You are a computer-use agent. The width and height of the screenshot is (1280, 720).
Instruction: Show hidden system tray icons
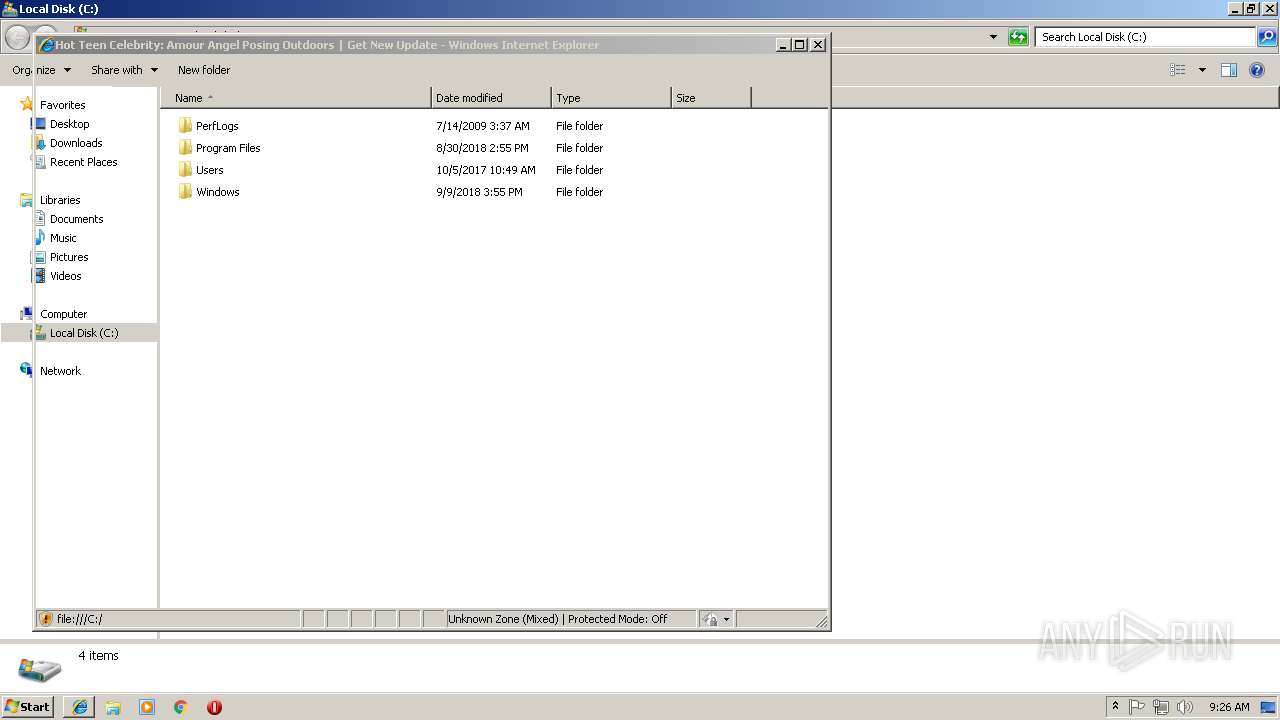coord(1115,707)
